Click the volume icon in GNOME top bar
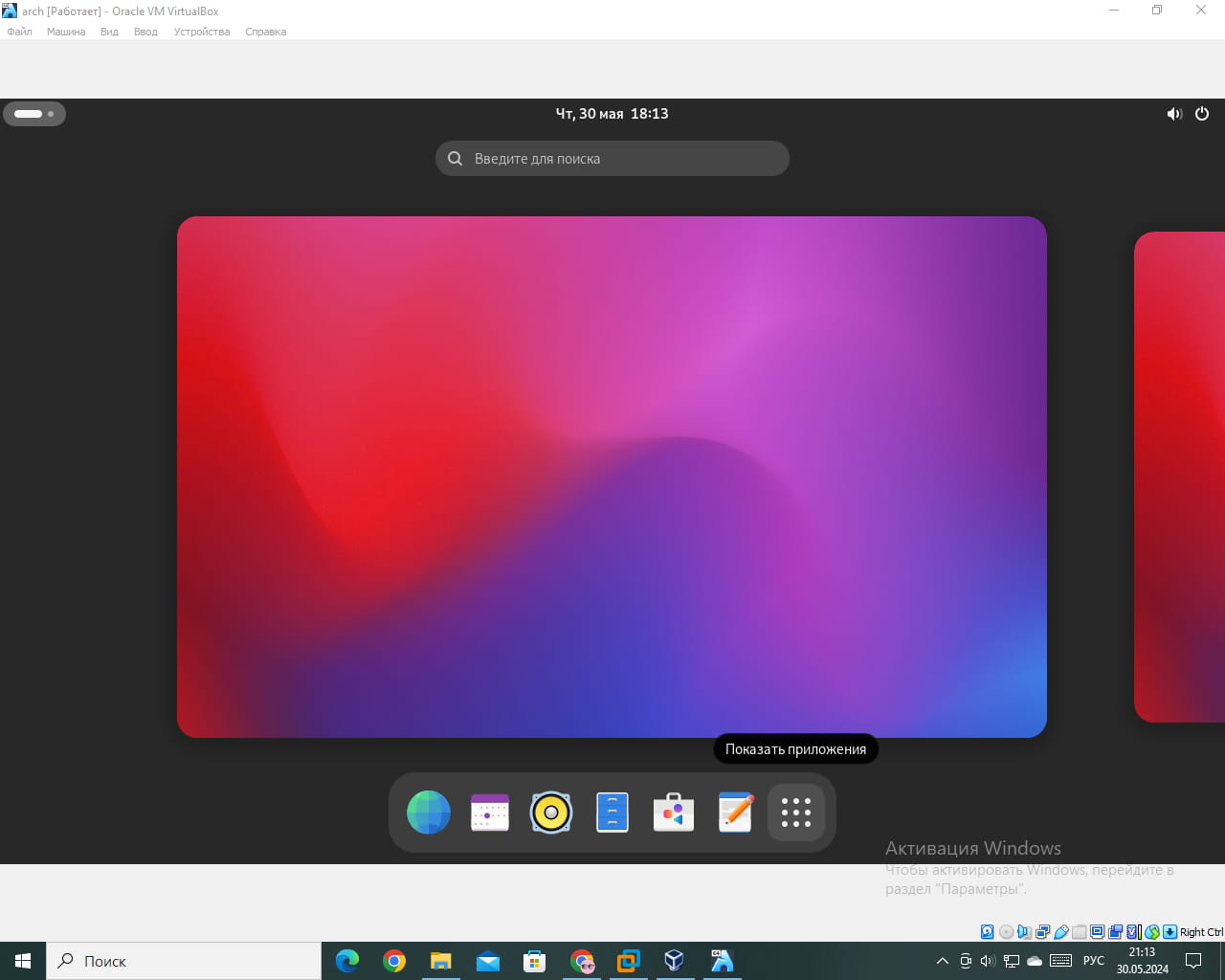Viewport: 1225px width, 980px height. click(x=1174, y=114)
